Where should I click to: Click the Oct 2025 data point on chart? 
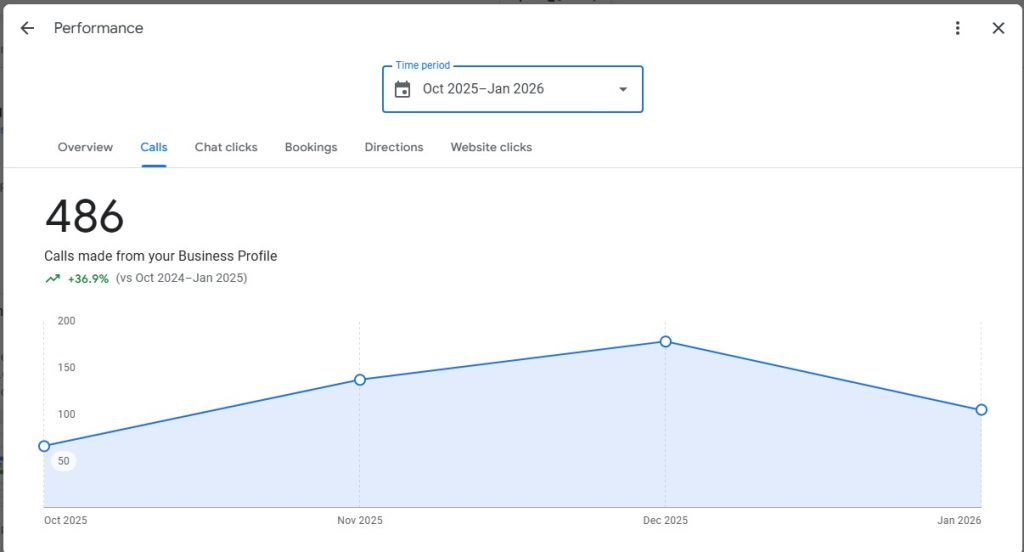click(44, 446)
